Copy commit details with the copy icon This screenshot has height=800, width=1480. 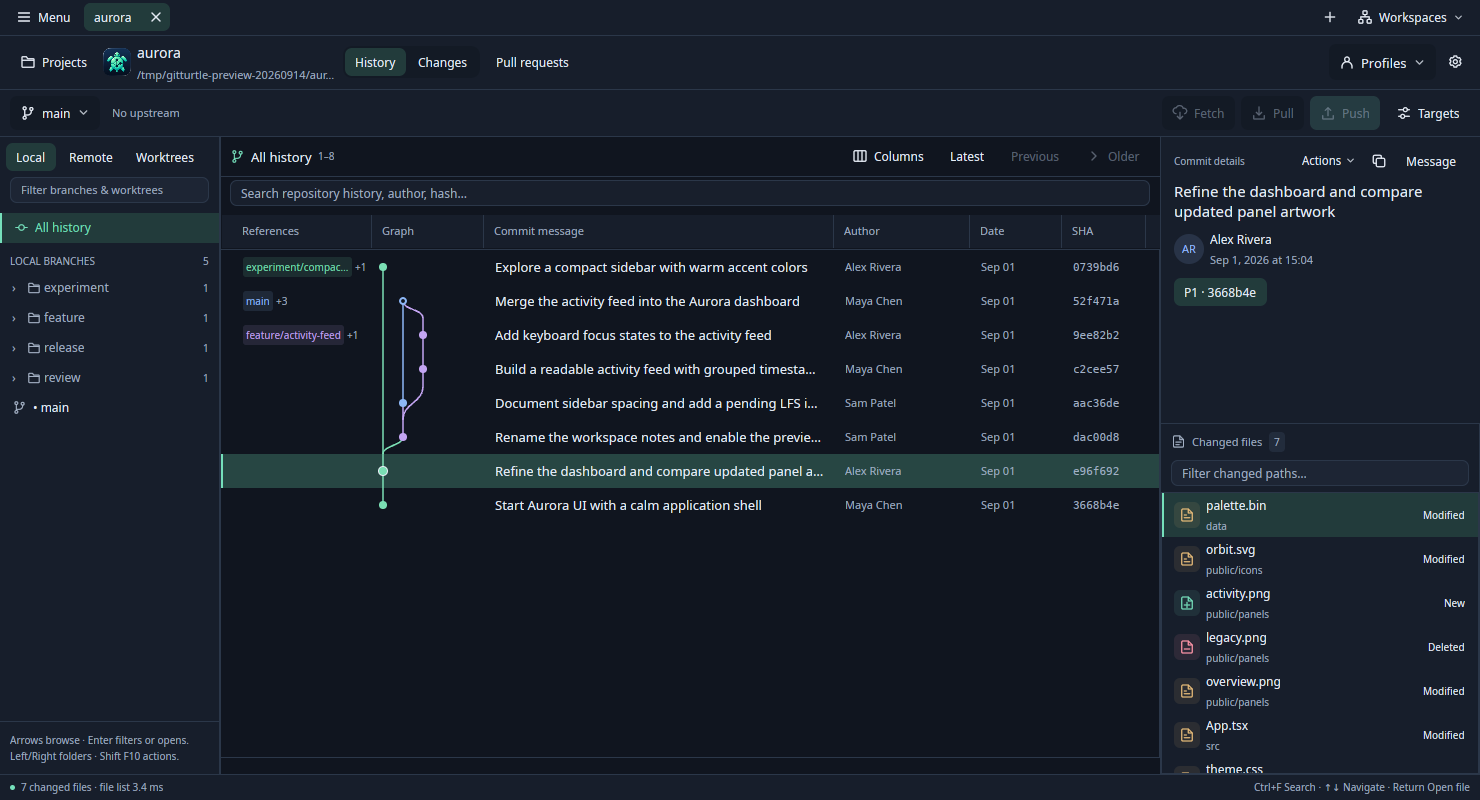click(x=1379, y=161)
